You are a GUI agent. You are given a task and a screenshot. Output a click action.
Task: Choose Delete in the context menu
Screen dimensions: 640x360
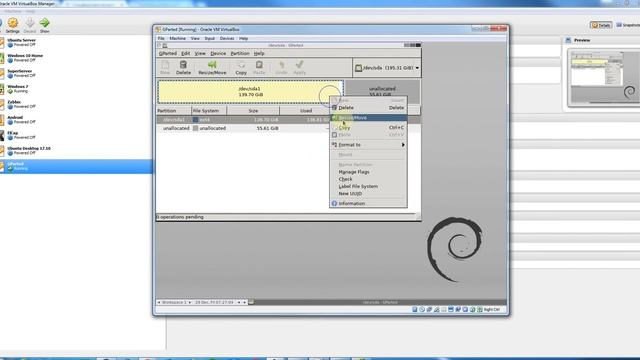[x=368, y=108]
